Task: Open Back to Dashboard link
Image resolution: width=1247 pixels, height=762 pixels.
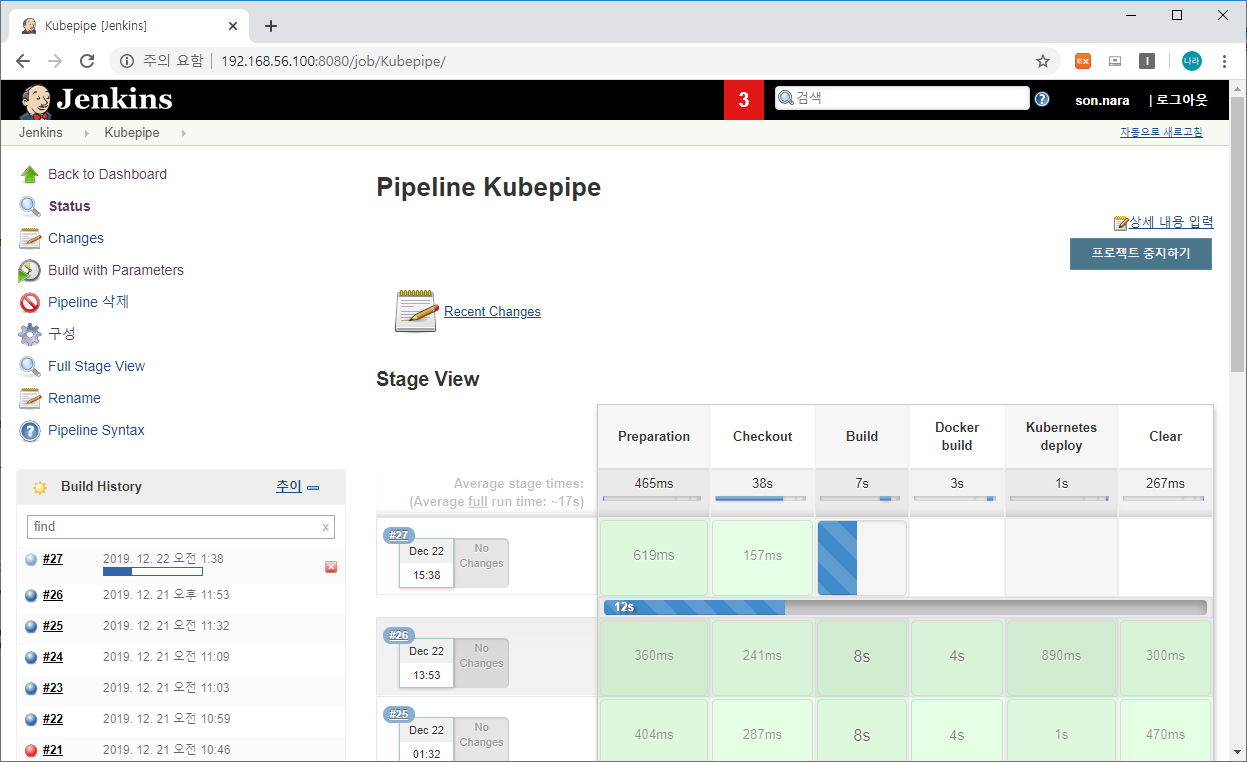Action: tap(107, 174)
